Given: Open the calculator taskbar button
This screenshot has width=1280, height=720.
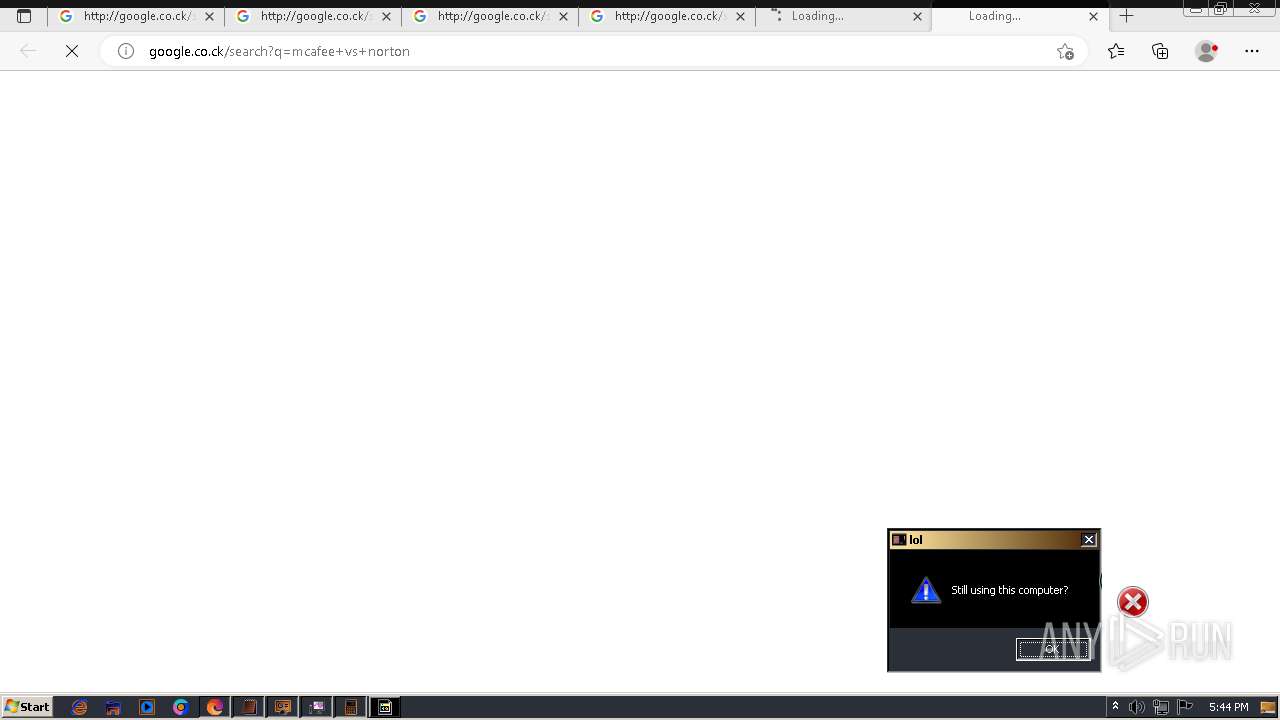Looking at the screenshot, I should 351,707.
